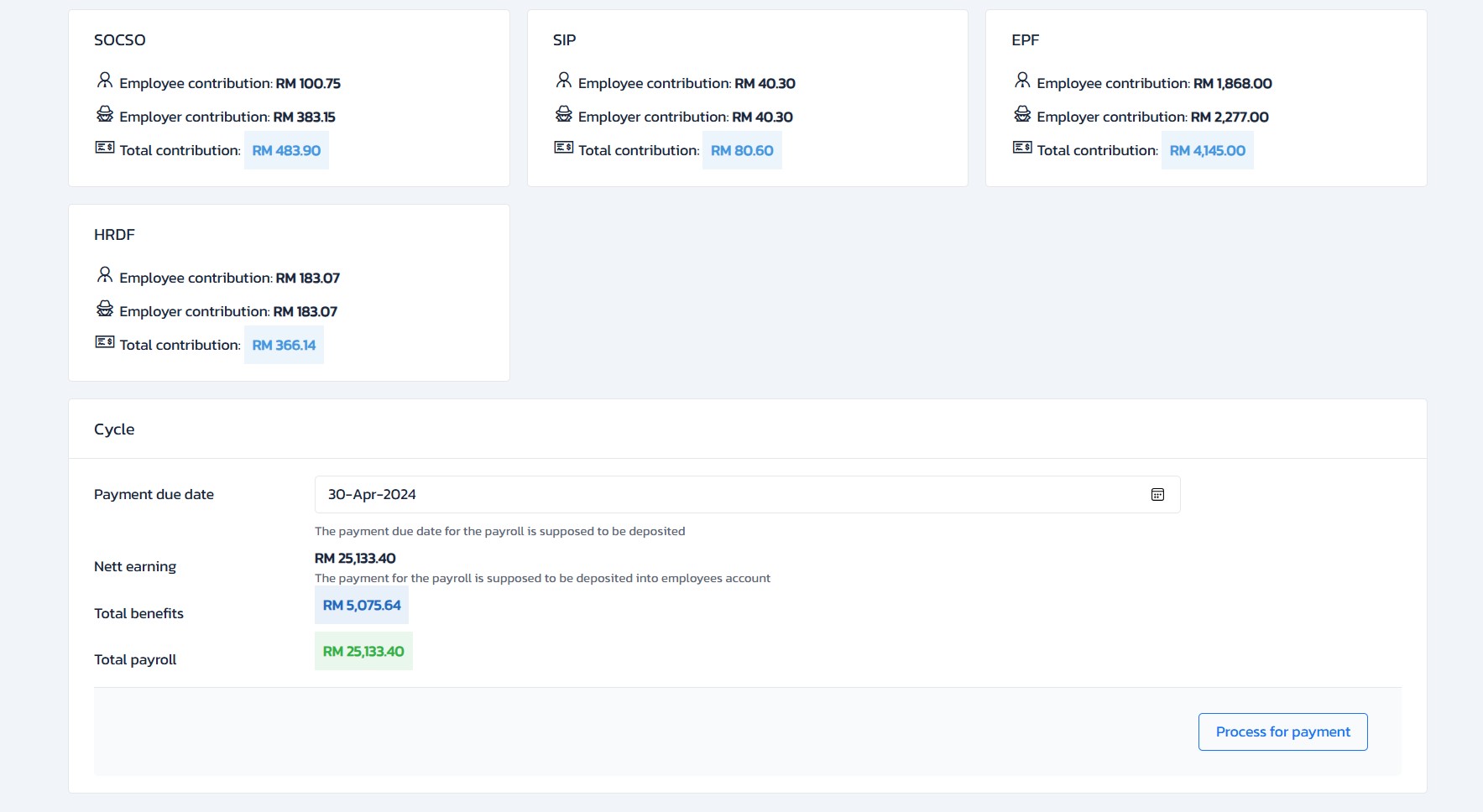Click the EPF employer contribution icon
The width and height of the screenshot is (1483, 812).
pyautogui.click(x=1022, y=114)
